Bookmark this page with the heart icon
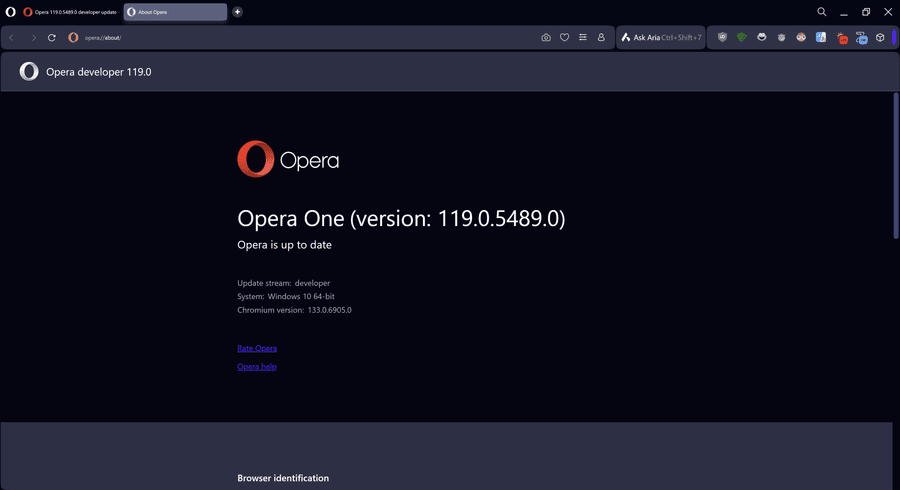 [x=564, y=38]
